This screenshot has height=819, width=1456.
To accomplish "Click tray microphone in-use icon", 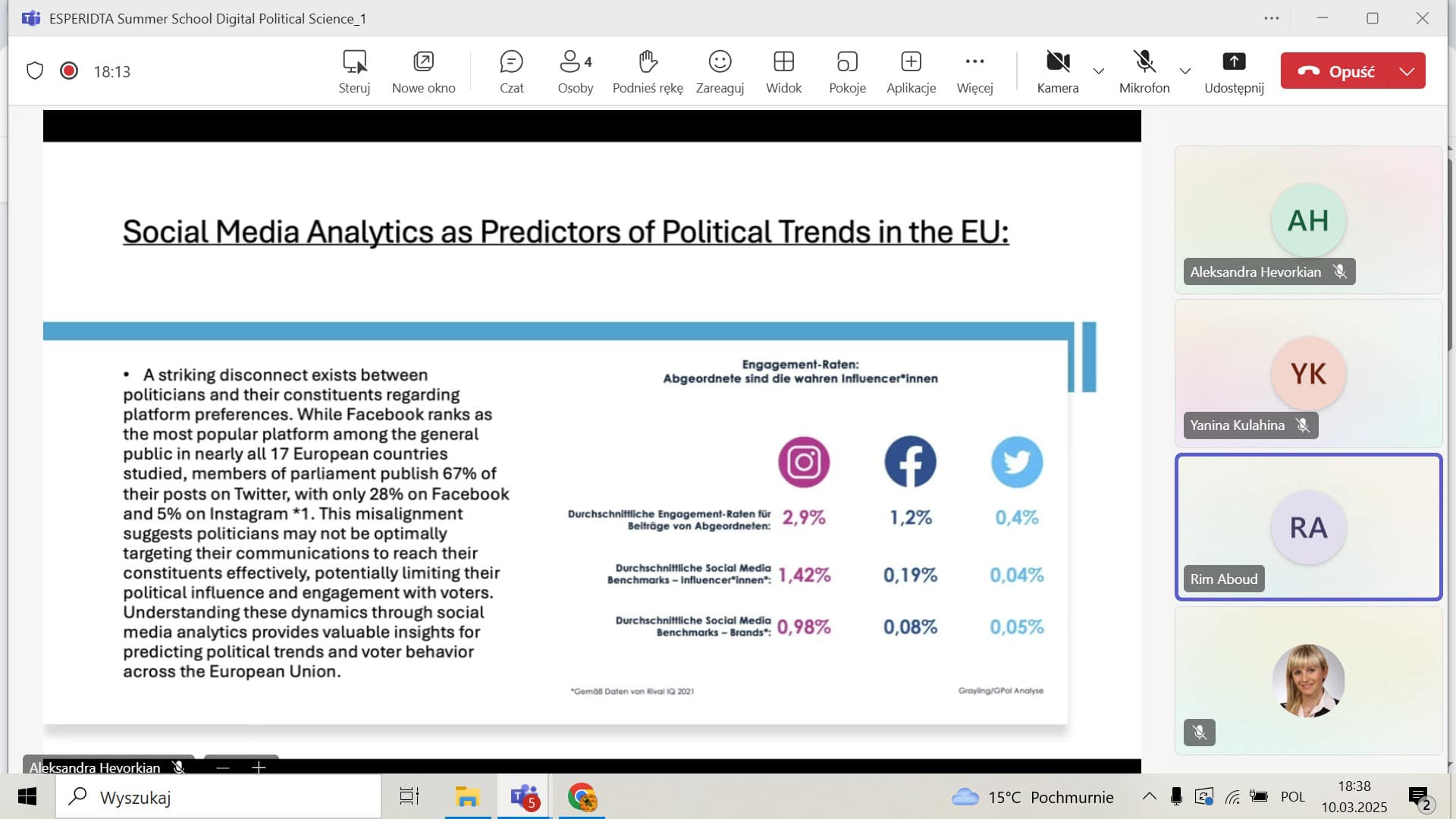I will pos(1176,796).
